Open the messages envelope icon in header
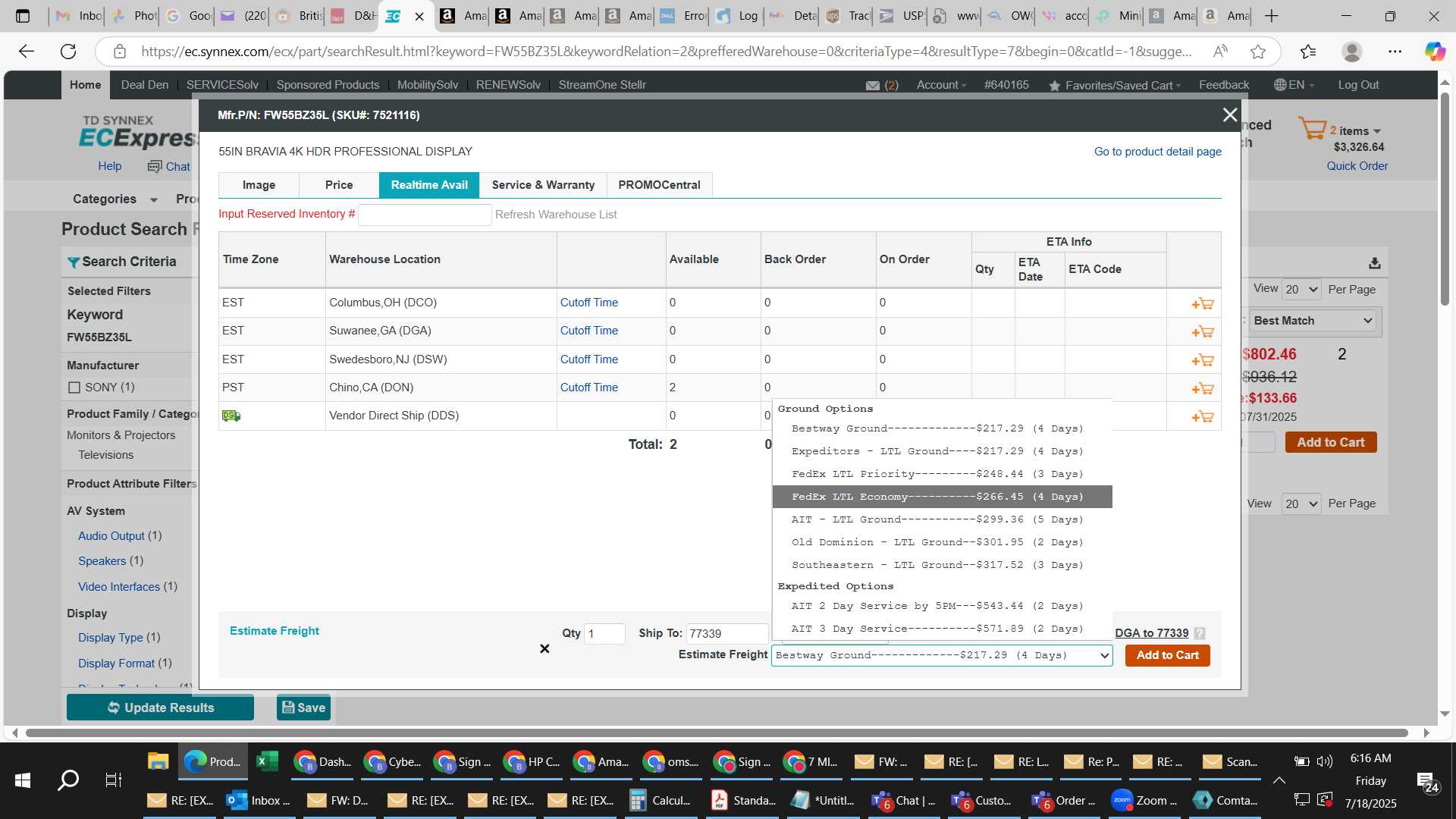Image resolution: width=1456 pixels, height=819 pixels. click(x=872, y=86)
